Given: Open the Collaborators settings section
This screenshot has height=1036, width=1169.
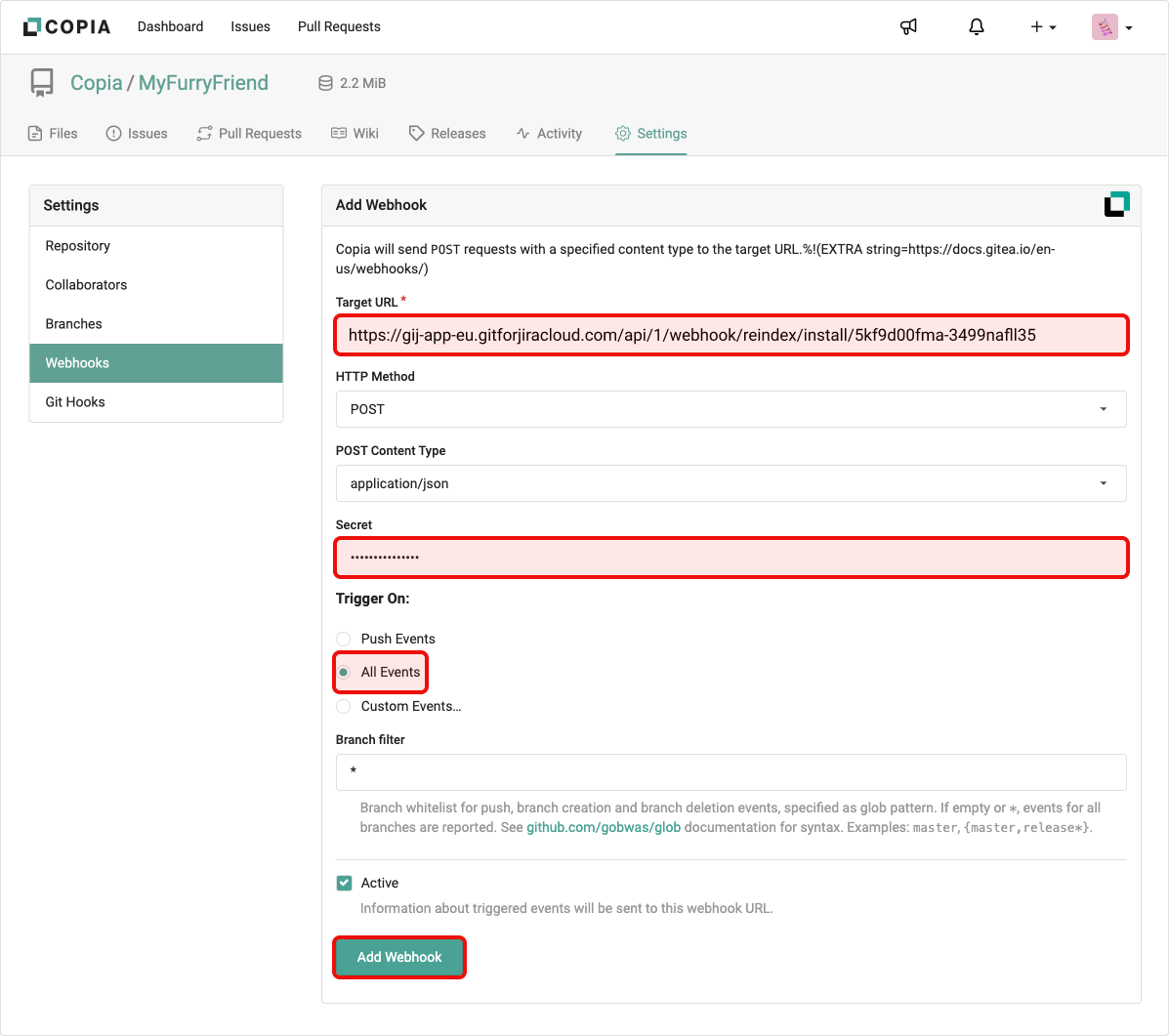Looking at the screenshot, I should click(x=156, y=285).
